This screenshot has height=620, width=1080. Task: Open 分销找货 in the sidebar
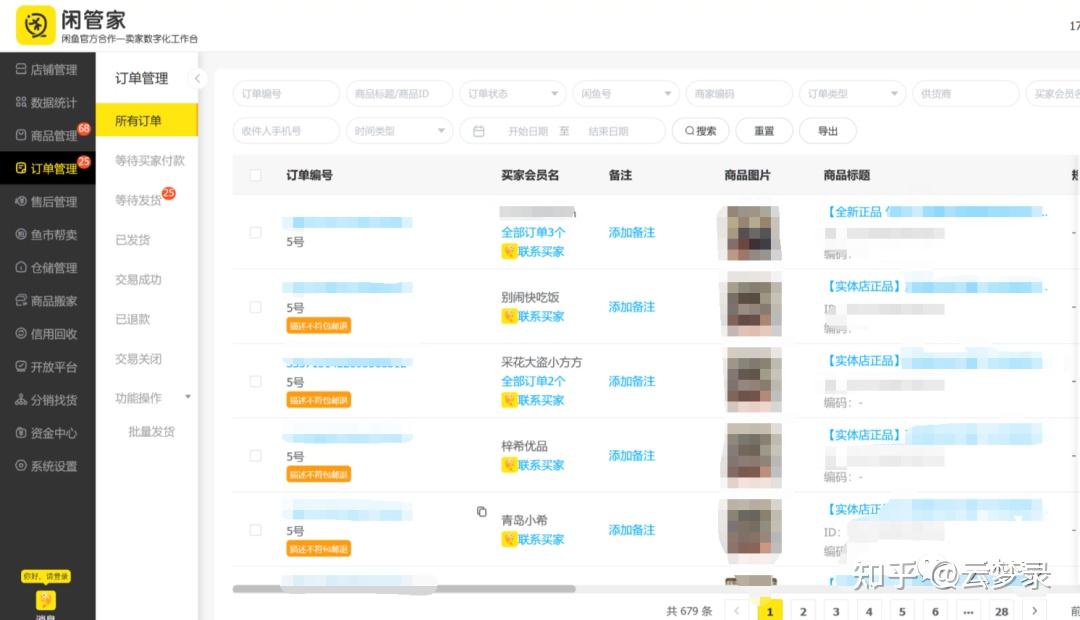click(x=47, y=400)
